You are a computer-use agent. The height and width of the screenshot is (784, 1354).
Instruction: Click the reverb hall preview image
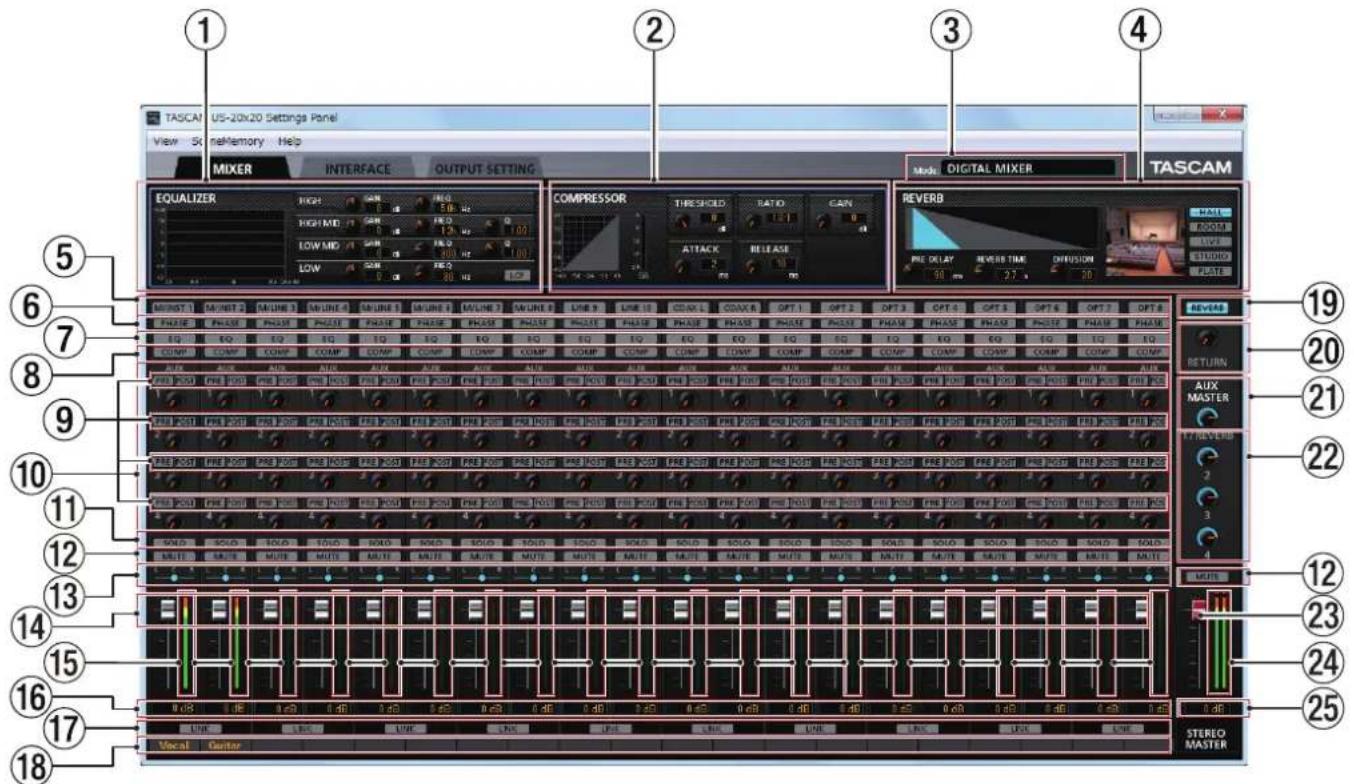click(1146, 241)
